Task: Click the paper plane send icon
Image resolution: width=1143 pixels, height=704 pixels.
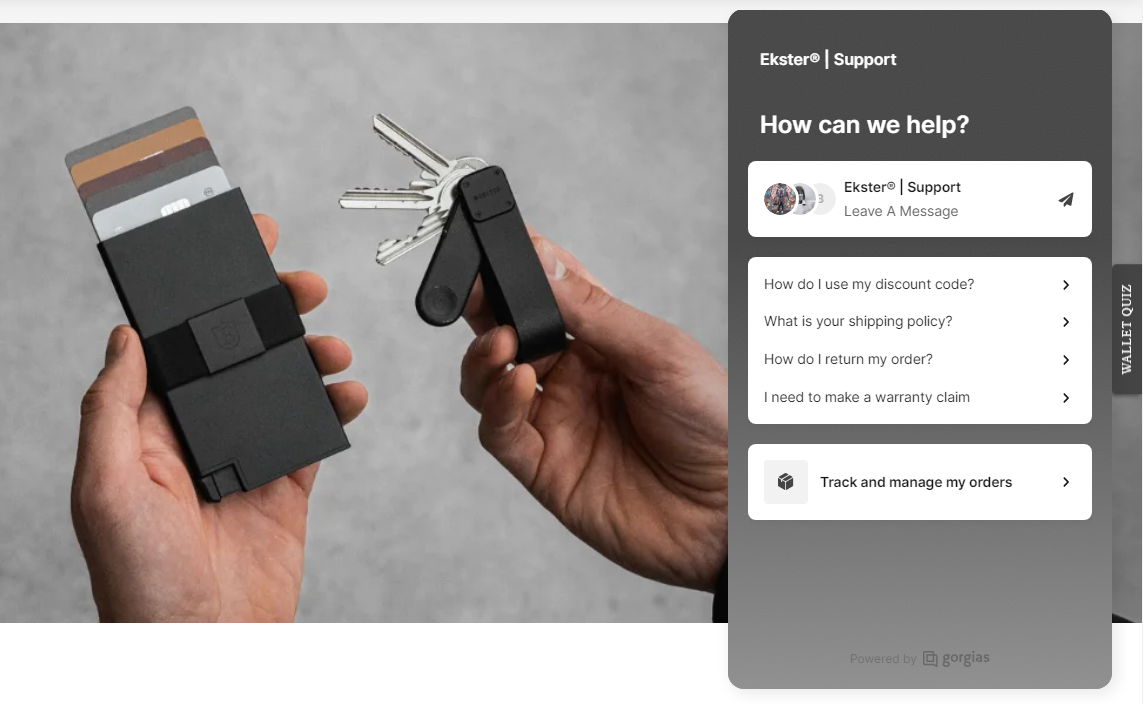Action: click(1066, 199)
